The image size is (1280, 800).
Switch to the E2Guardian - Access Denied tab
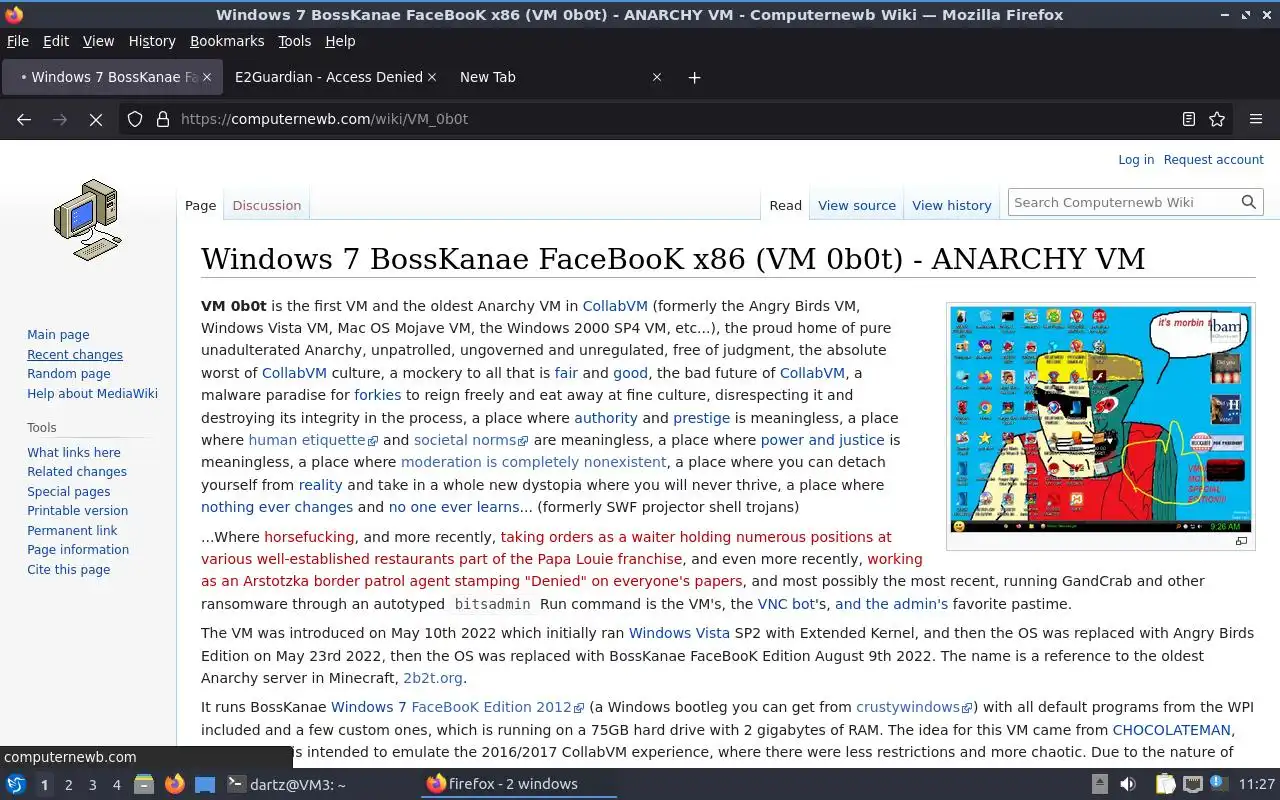tap(334, 77)
